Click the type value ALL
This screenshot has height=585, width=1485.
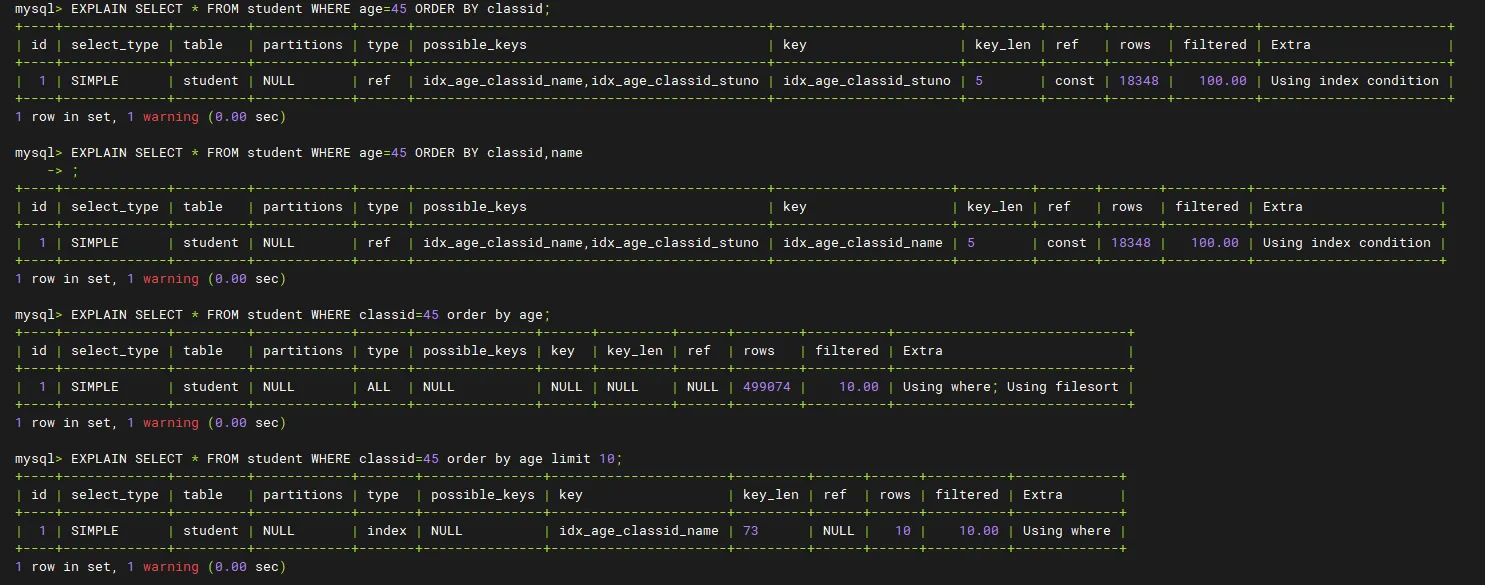click(379, 387)
